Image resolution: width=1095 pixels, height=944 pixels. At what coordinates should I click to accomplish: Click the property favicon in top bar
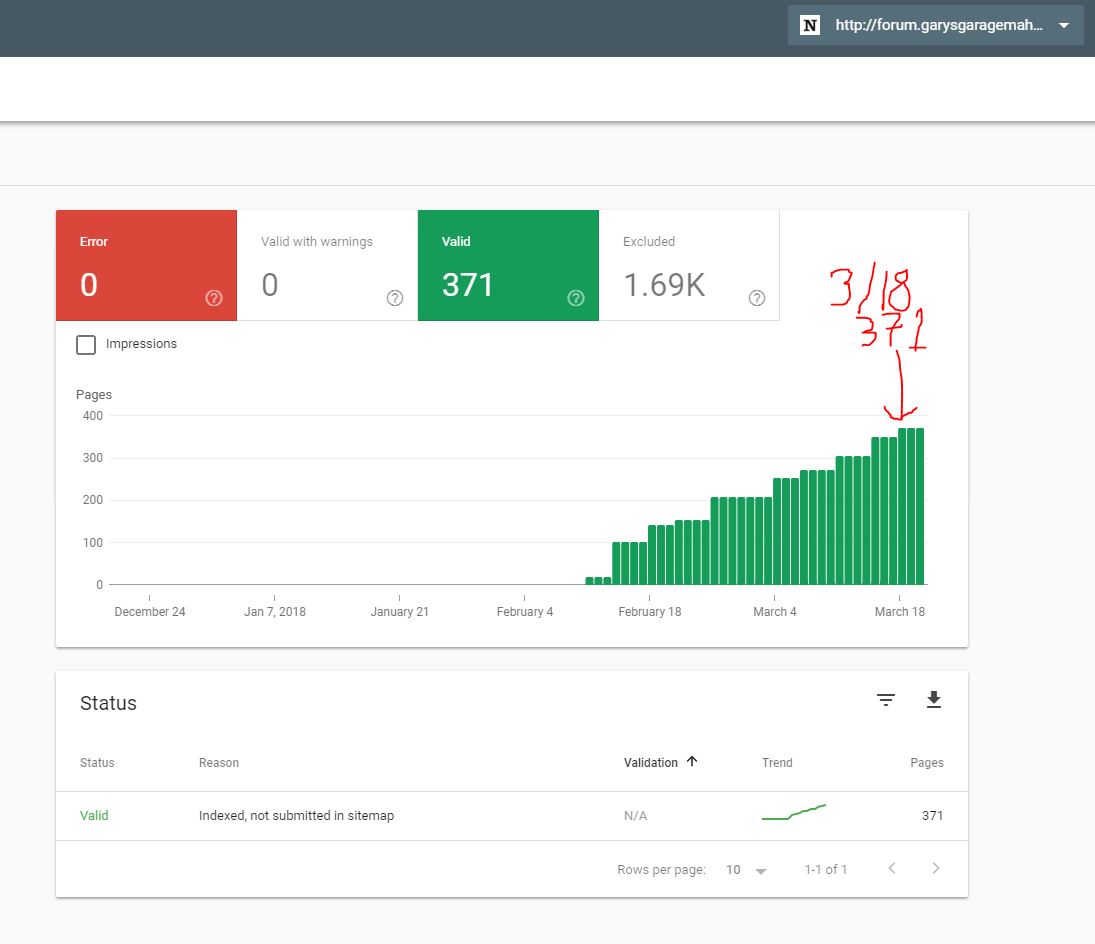point(811,26)
